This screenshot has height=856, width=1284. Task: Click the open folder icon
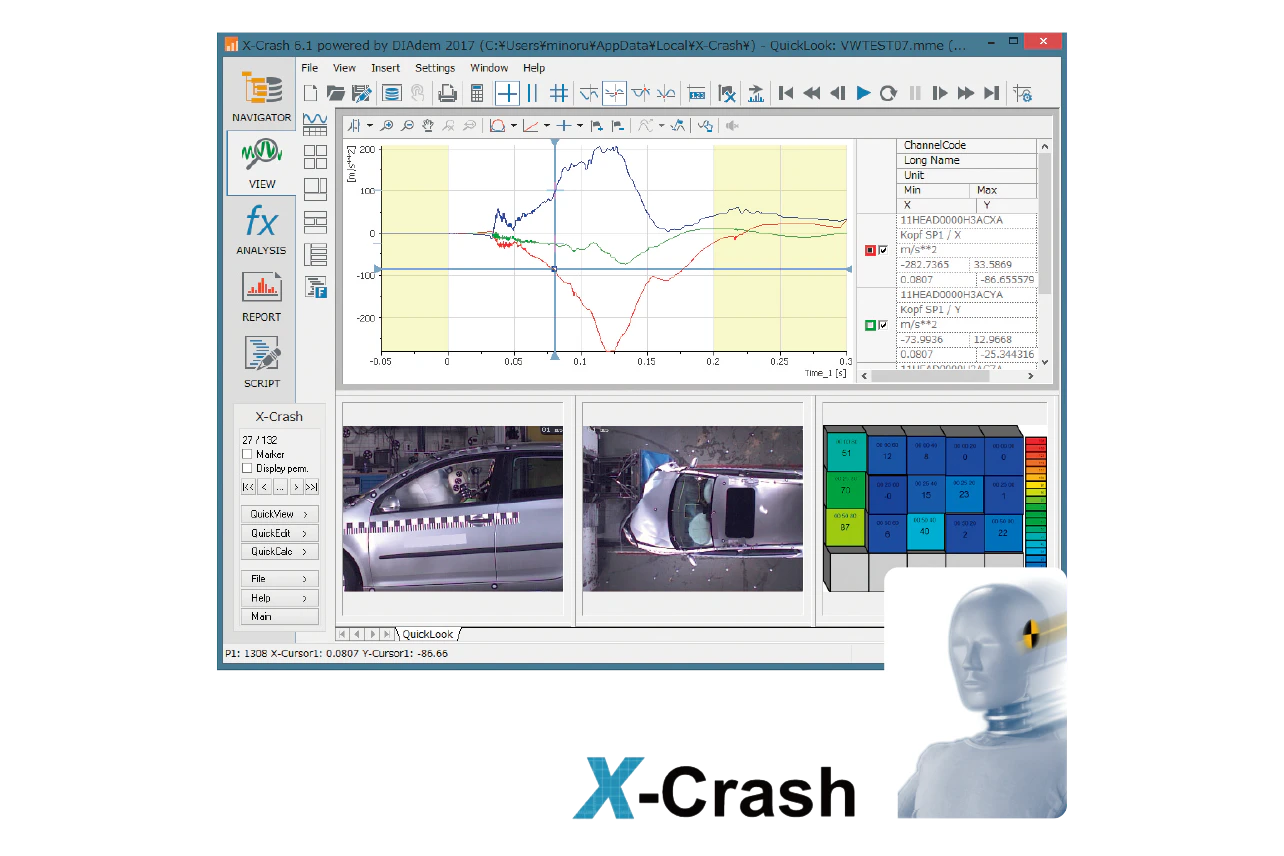(335, 93)
